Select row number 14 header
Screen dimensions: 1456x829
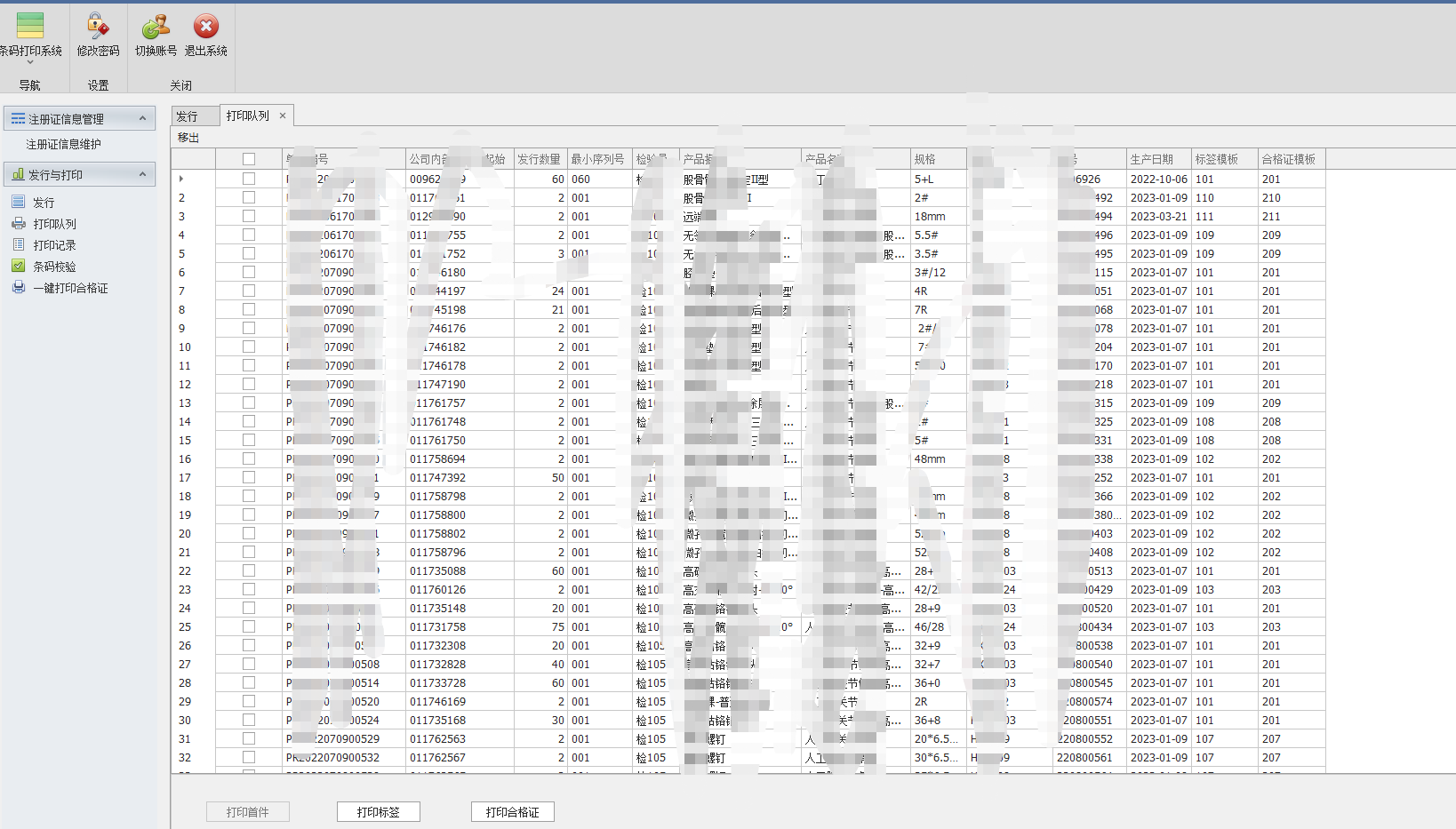tap(193, 421)
